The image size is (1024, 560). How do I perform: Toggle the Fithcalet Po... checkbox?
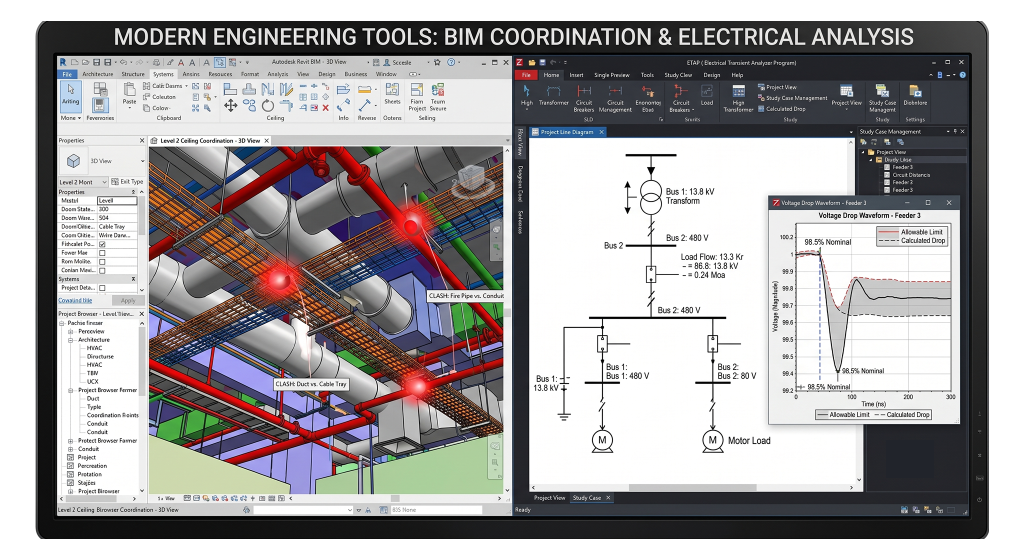[102, 244]
